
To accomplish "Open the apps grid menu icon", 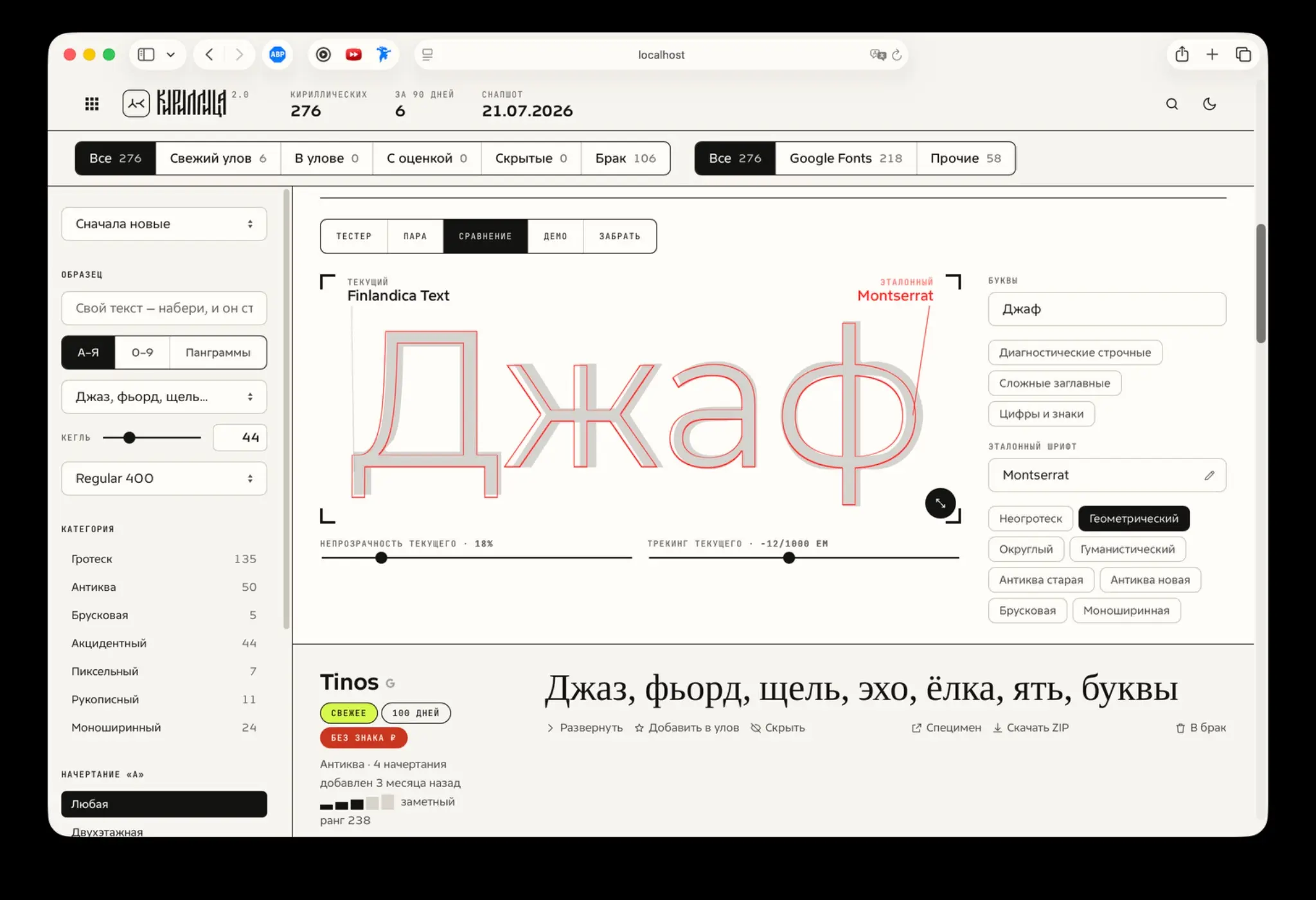I will pos(92,104).
